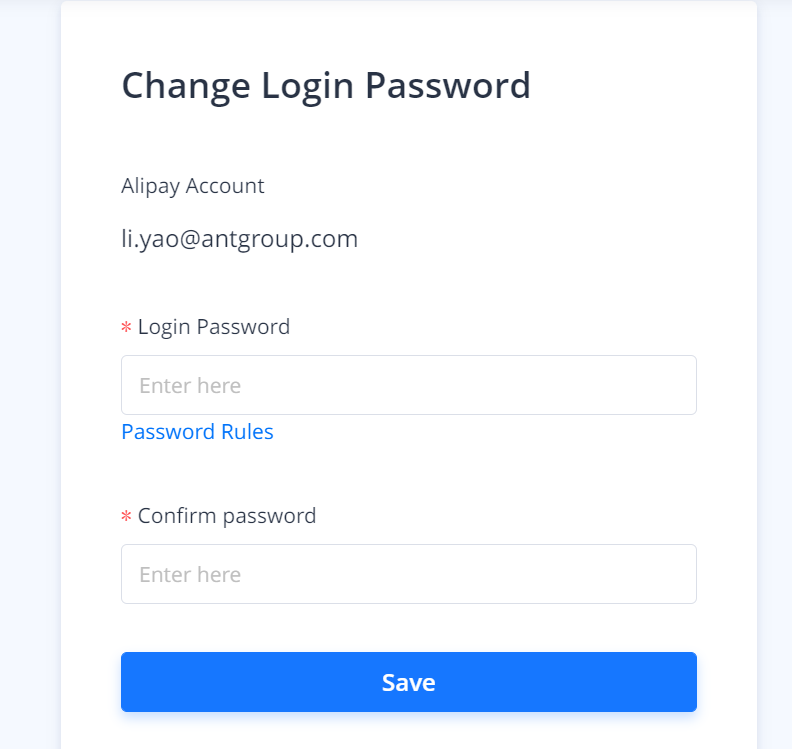The height and width of the screenshot is (749, 792).
Task: Click the Login Password field label
Action: (214, 327)
